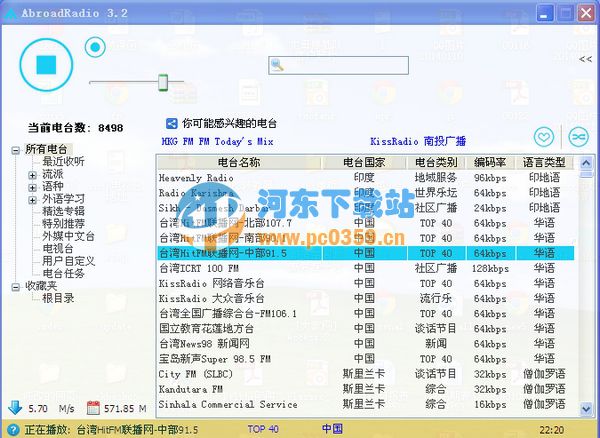Select KissRadio 网络音乐台 station
The width and height of the screenshot is (600, 438).
pyautogui.click(x=365, y=283)
